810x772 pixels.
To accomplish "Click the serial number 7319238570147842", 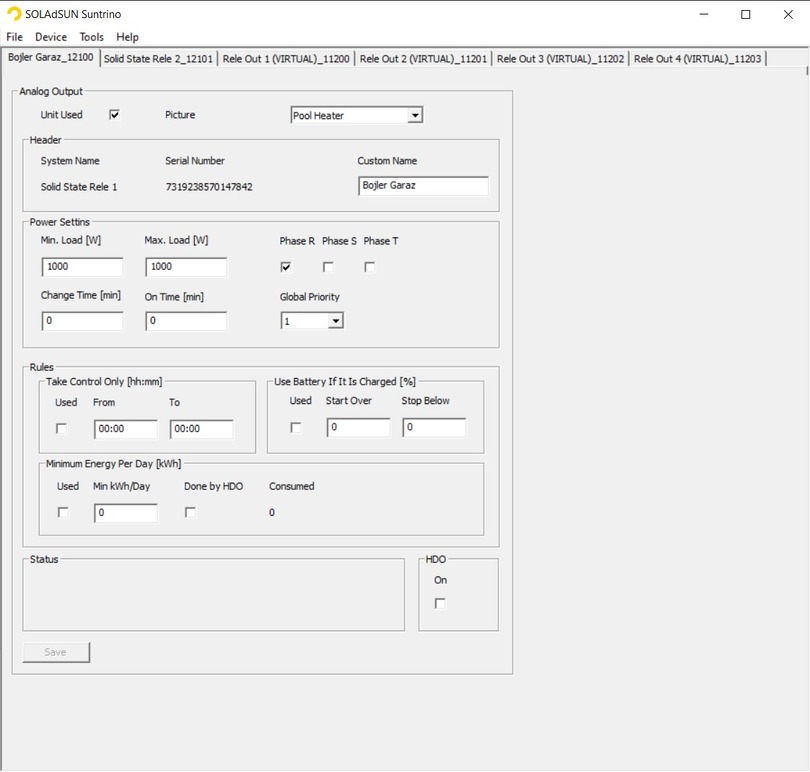I will click(209, 187).
